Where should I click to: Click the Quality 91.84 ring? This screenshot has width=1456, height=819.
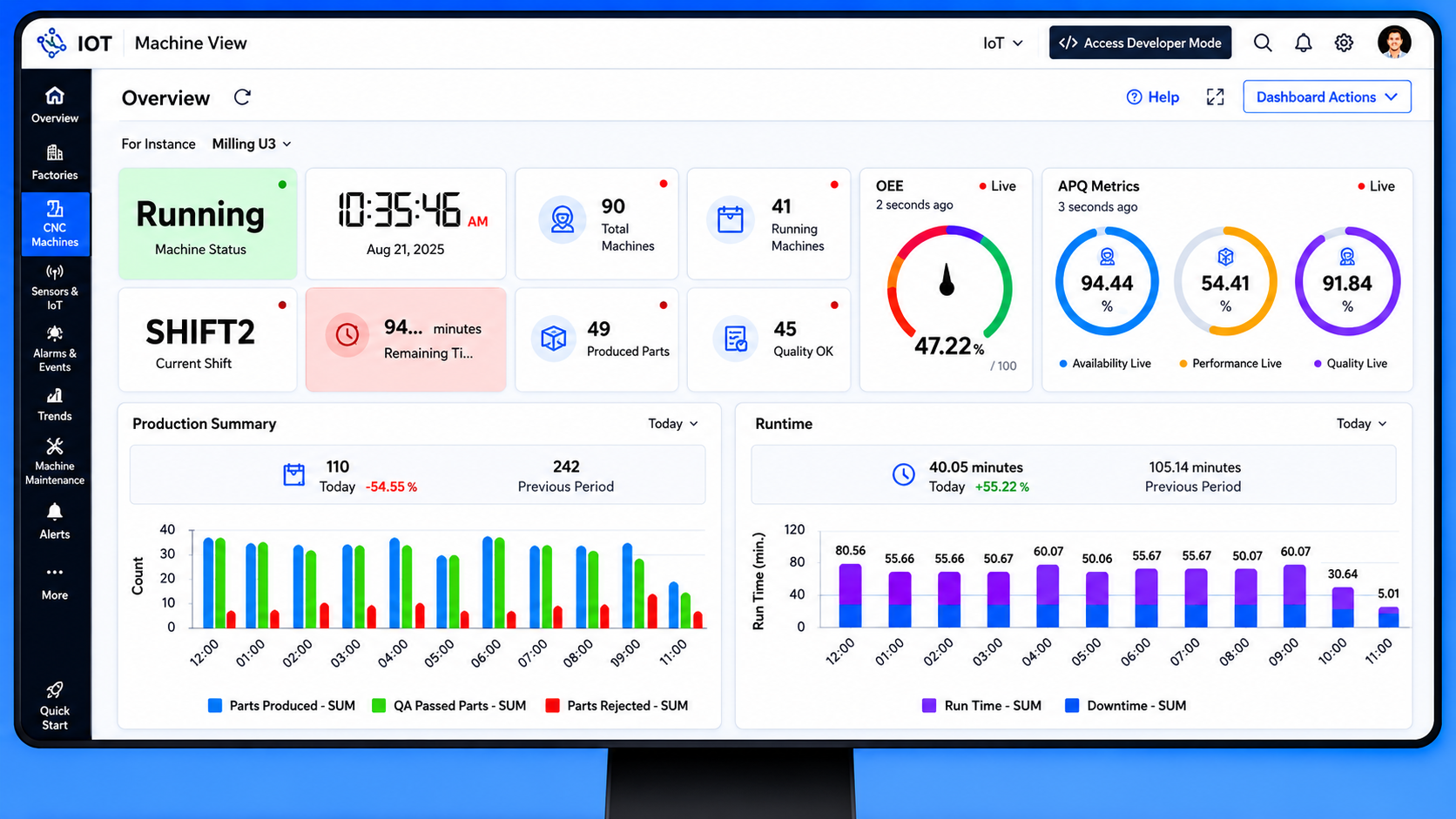pos(1347,281)
